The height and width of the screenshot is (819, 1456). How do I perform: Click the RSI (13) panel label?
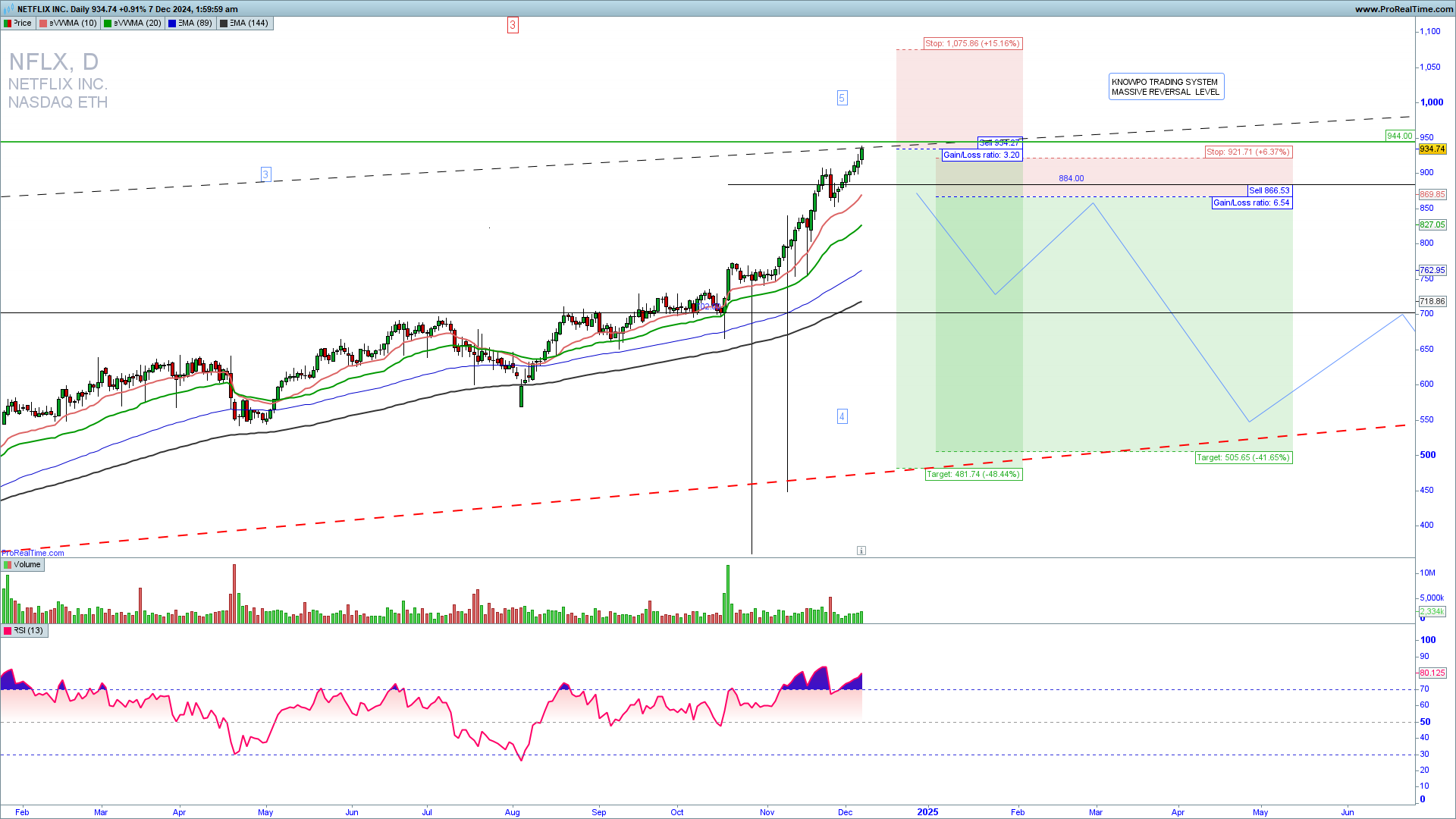[x=24, y=630]
